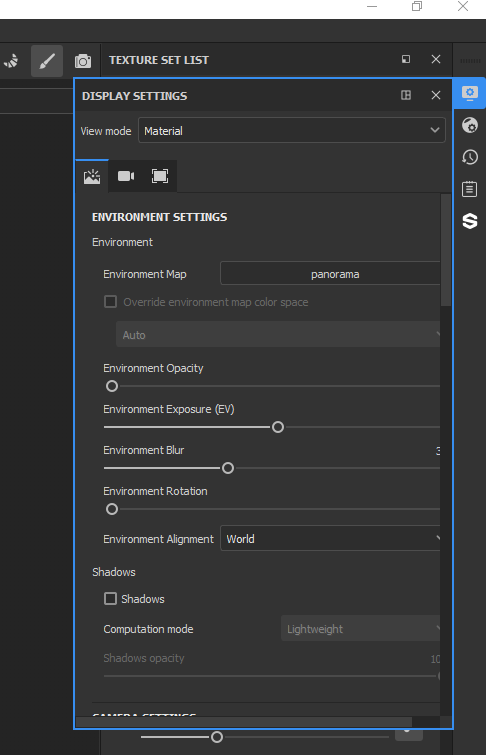The height and width of the screenshot is (755, 486).
Task: Switch to the camera settings tab
Action: 126,176
